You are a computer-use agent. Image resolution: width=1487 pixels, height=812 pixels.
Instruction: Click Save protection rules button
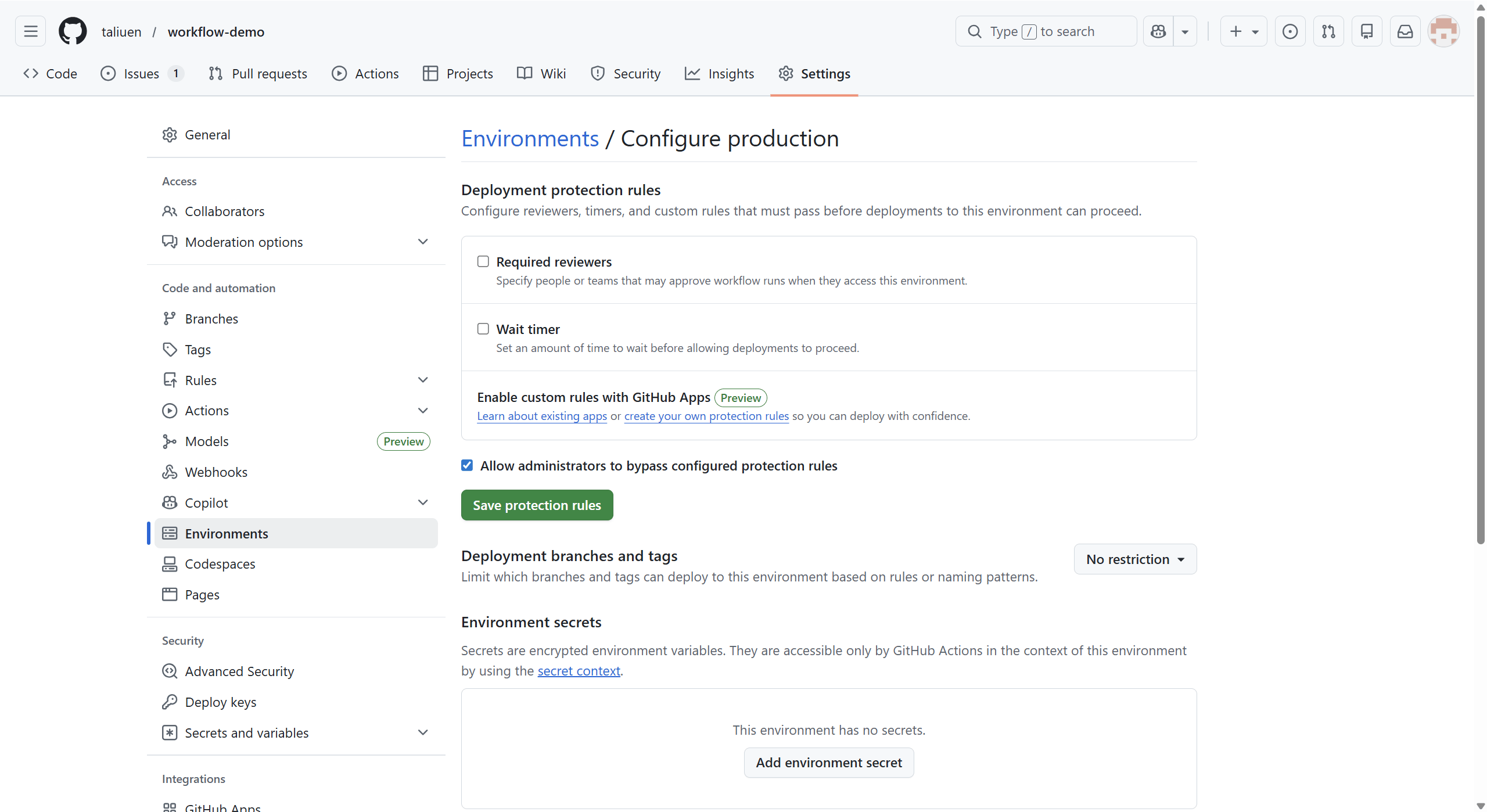pyautogui.click(x=537, y=505)
